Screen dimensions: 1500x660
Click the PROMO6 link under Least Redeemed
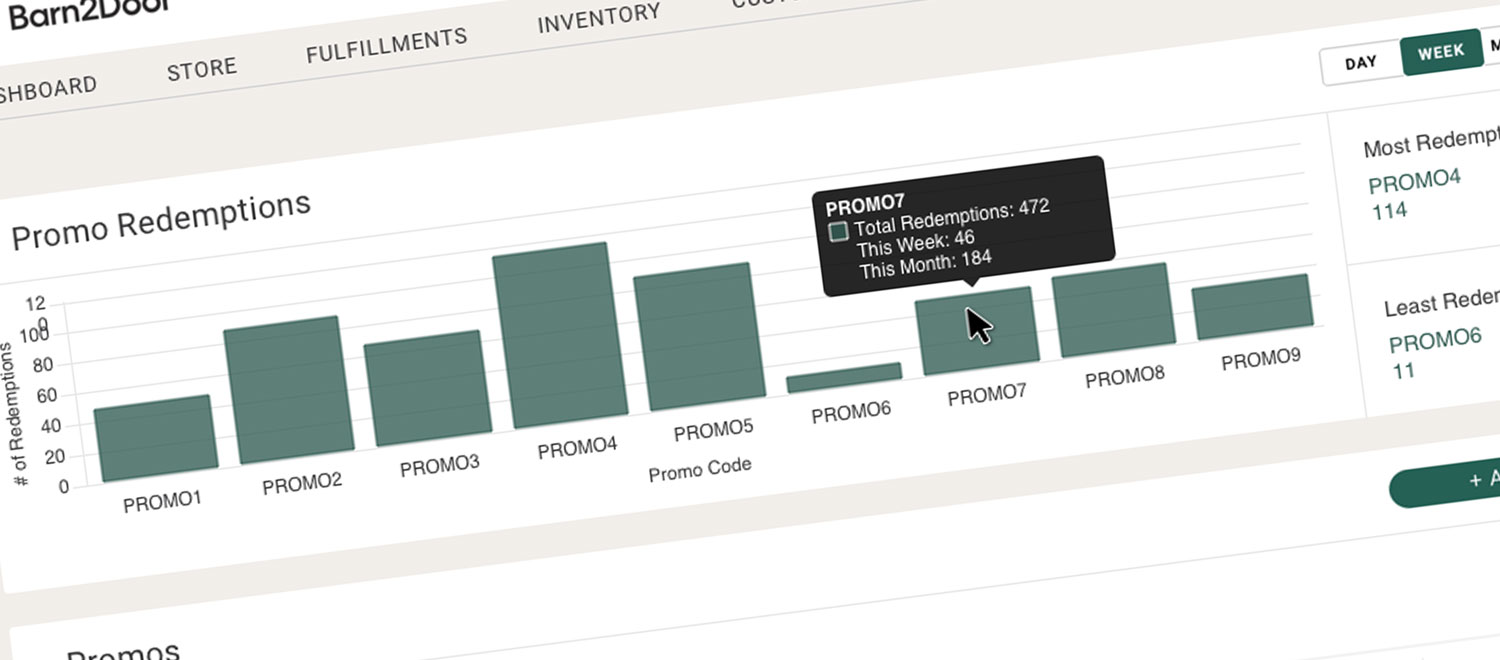point(1436,341)
